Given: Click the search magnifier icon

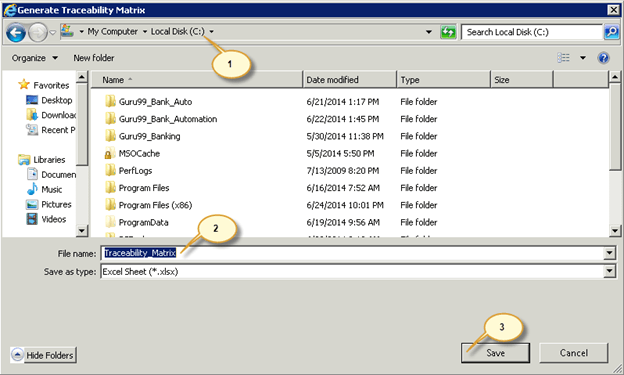Looking at the screenshot, I should (x=612, y=32).
